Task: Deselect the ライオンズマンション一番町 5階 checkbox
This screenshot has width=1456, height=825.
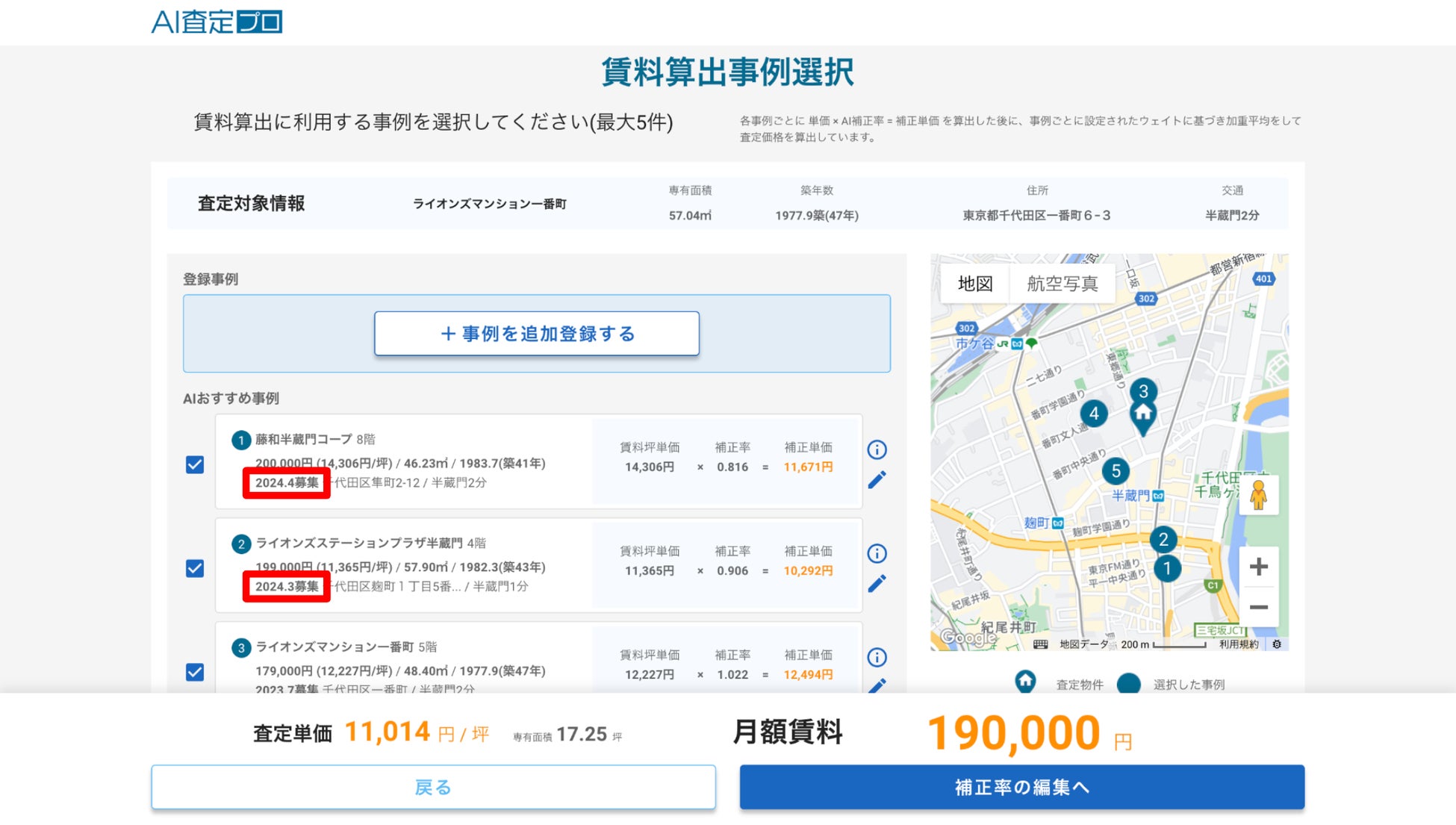Action: tap(195, 672)
